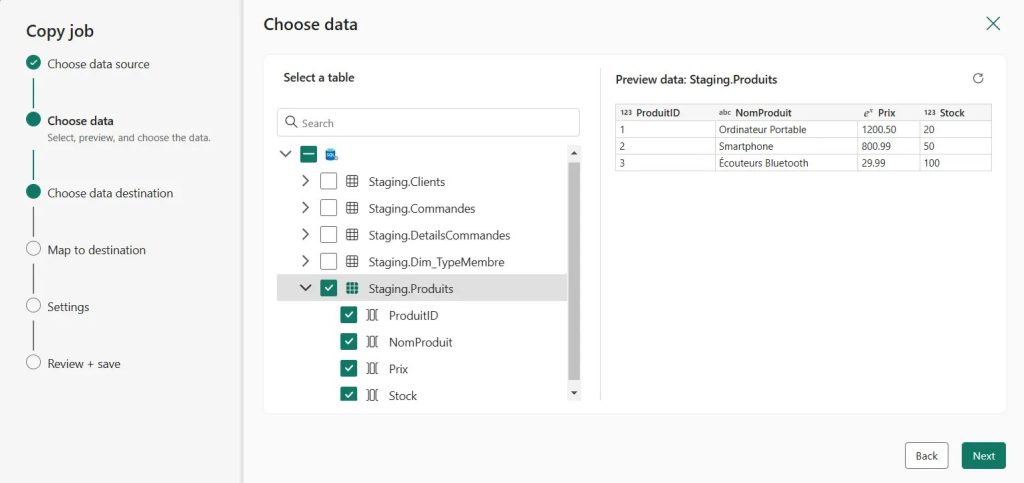Image resolution: width=1024 pixels, height=483 pixels.
Task: Select the Choose data step
Action: pos(80,121)
